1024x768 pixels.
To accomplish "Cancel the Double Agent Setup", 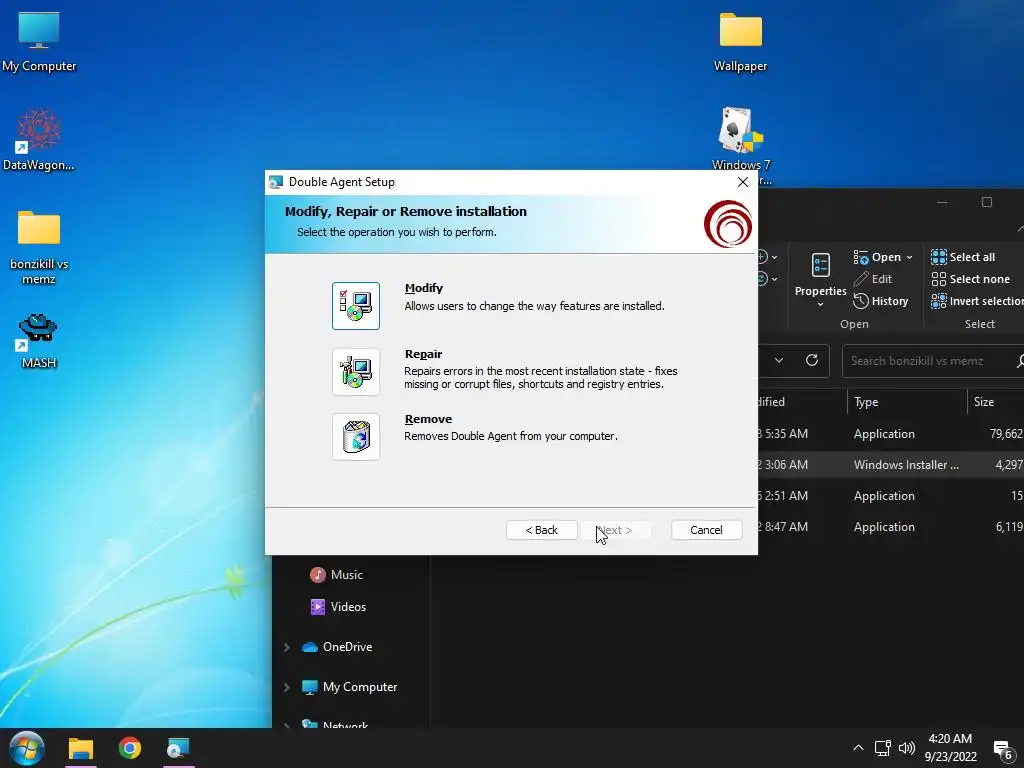I will click(x=706, y=530).
